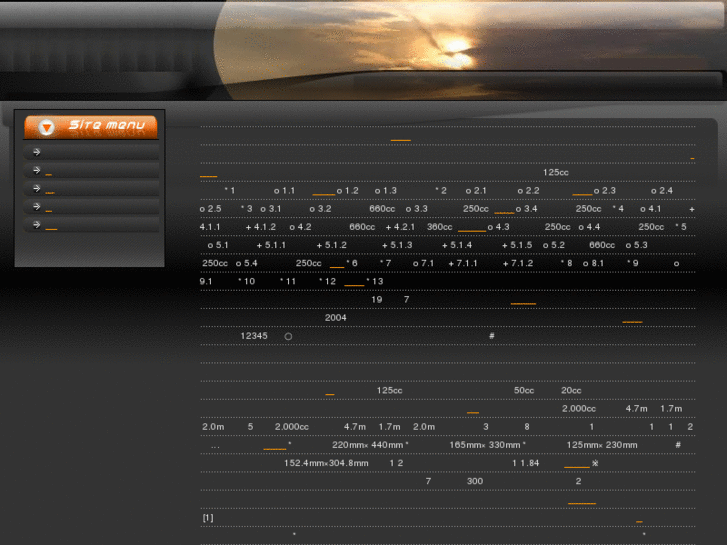
Task: Select contents entry "o 4.2"
Action: [x=300, y=227]
